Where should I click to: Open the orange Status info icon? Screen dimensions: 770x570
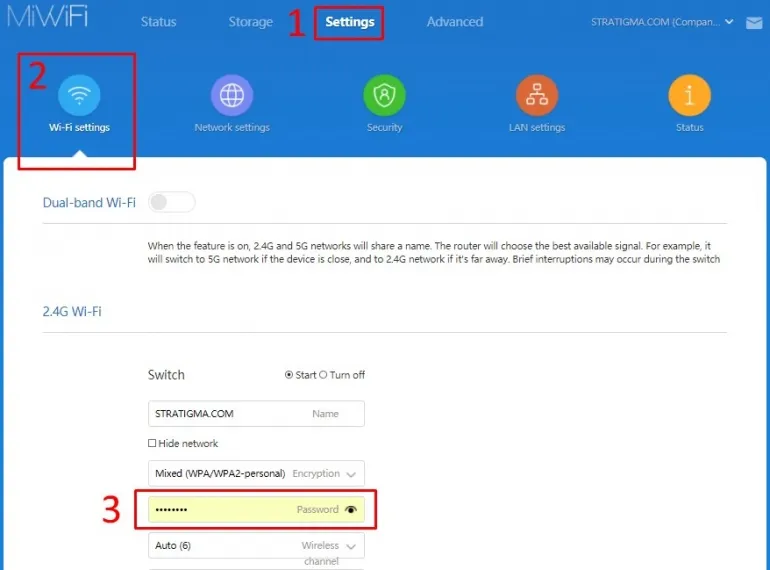689,96
